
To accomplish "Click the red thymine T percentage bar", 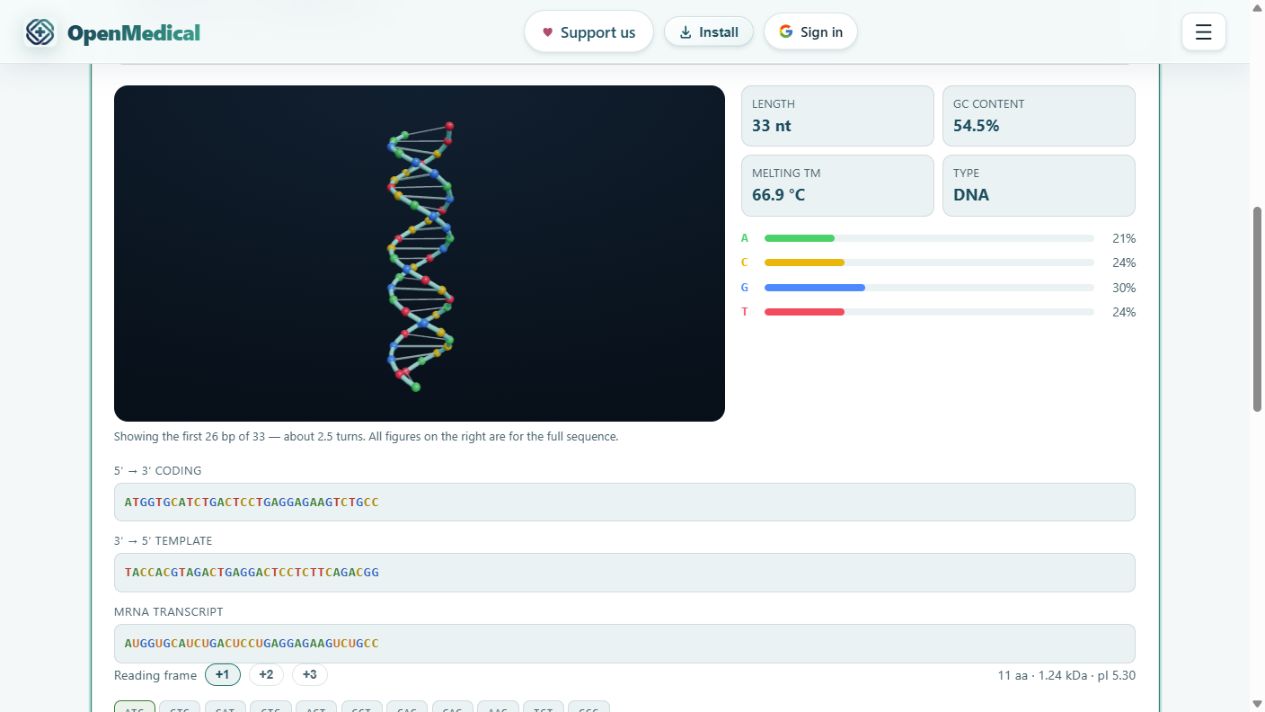I will tap(804, 312).
